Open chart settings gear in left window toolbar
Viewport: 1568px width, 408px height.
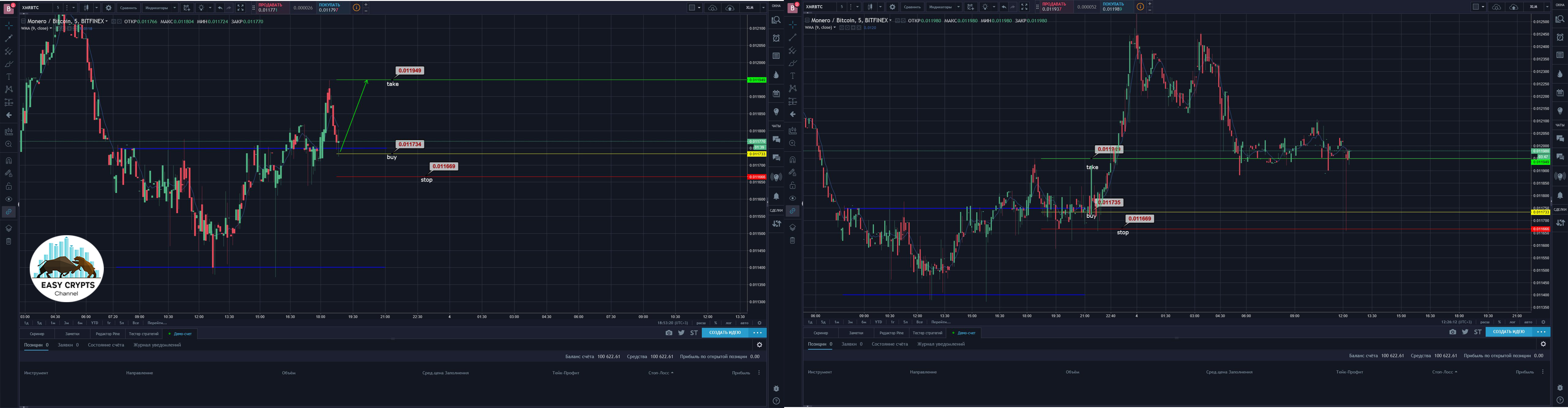pos(108,8)
